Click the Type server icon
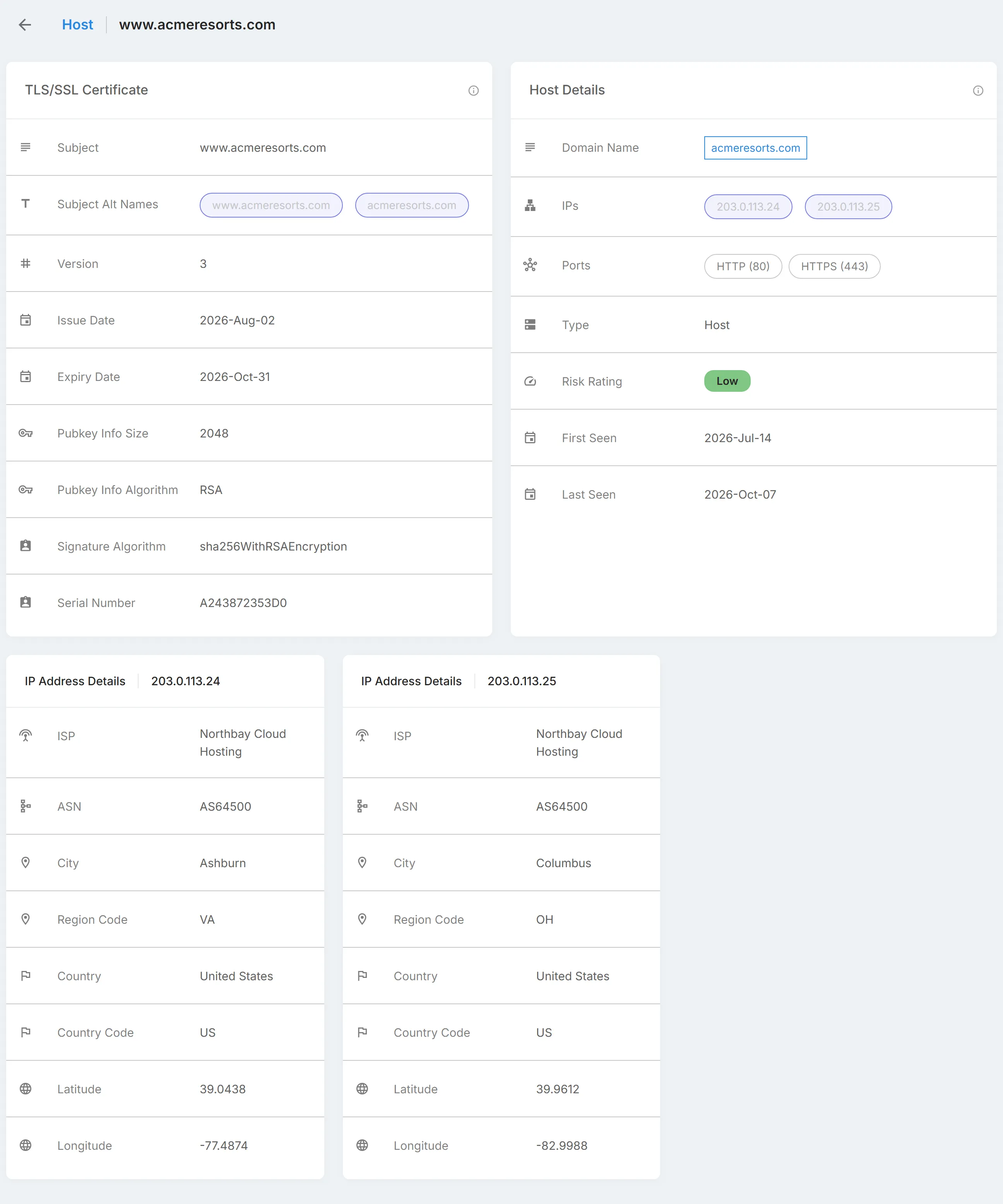Image resolution: width=1003 pixels, height=1204 pixels. click(530, 324)
